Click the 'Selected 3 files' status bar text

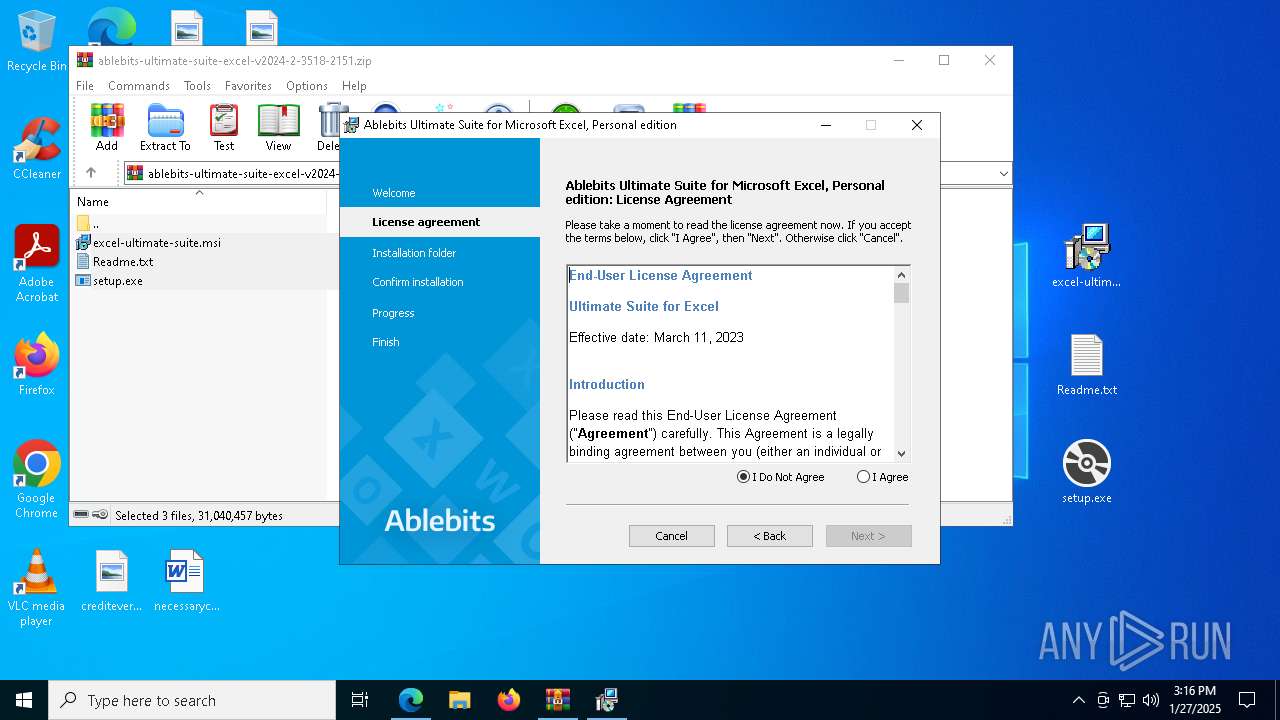199,515
